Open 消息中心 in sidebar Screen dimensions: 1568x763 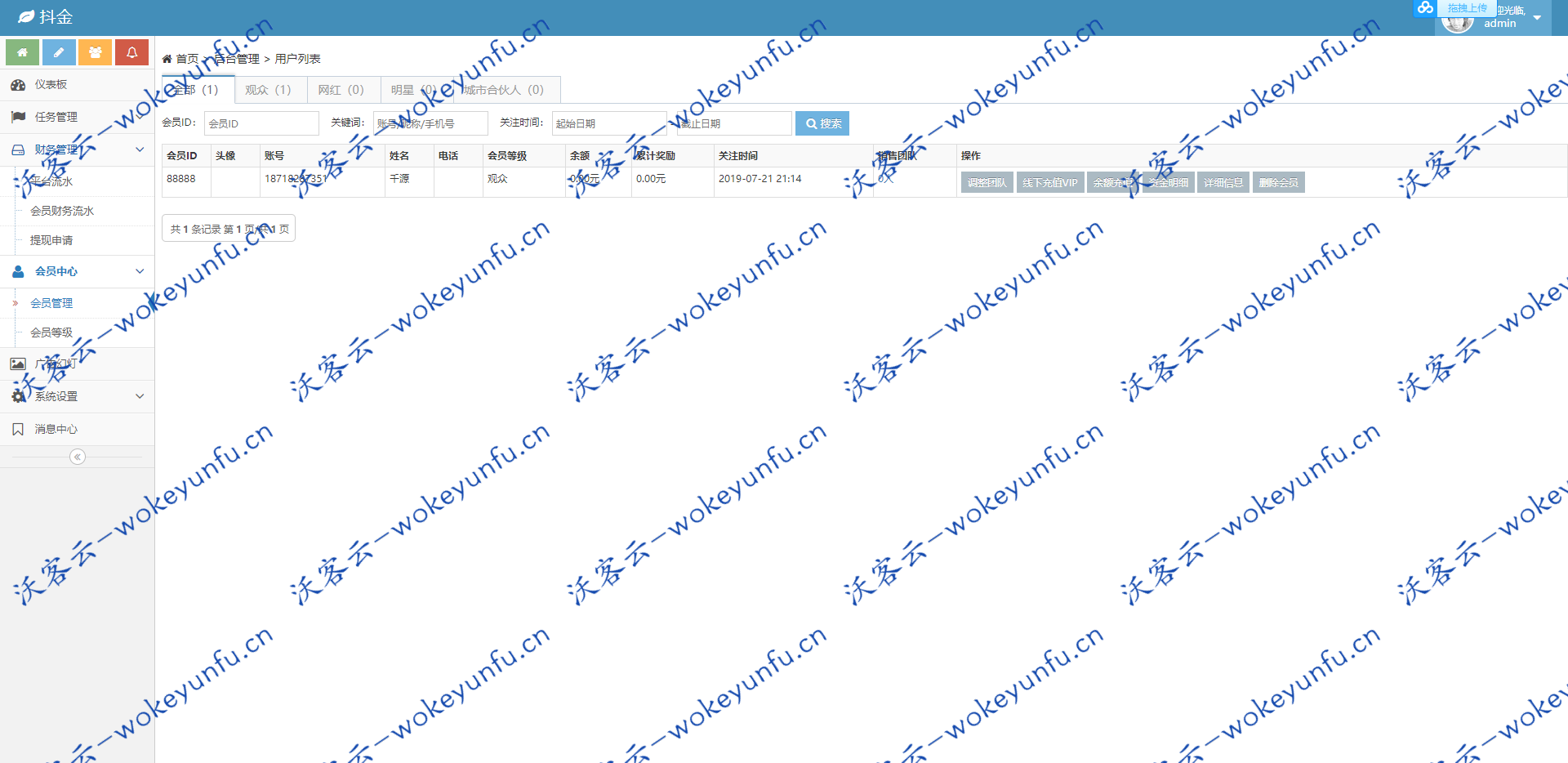(77, 429)
